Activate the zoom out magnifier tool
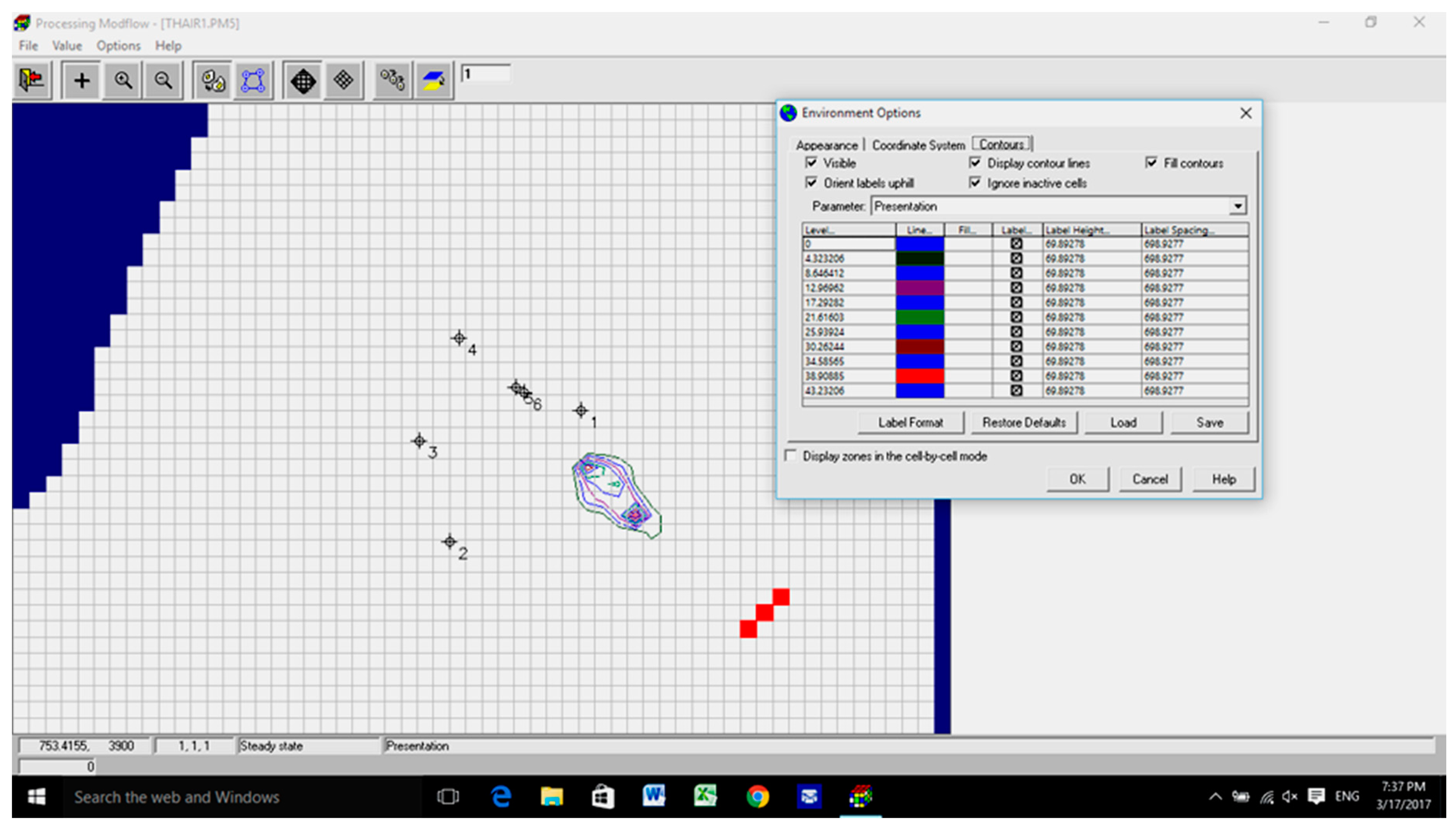Image resolution: width=1456 pixels, height=831 pixels. pos(163,80)
